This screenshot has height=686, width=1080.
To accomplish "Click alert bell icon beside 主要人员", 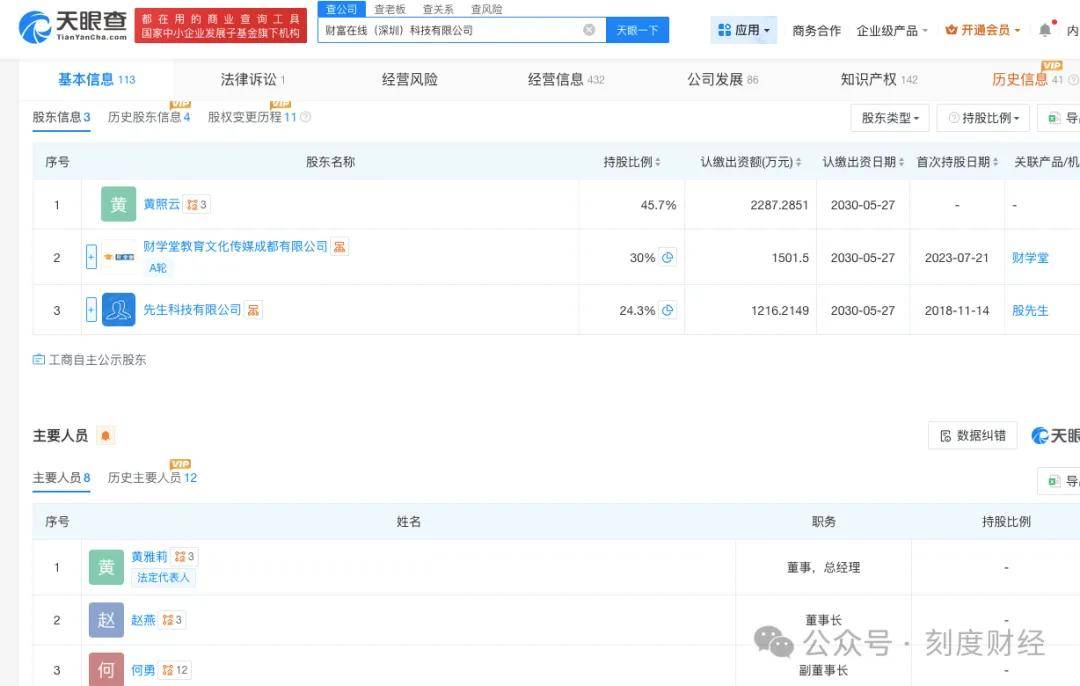I will coord(105,436).
